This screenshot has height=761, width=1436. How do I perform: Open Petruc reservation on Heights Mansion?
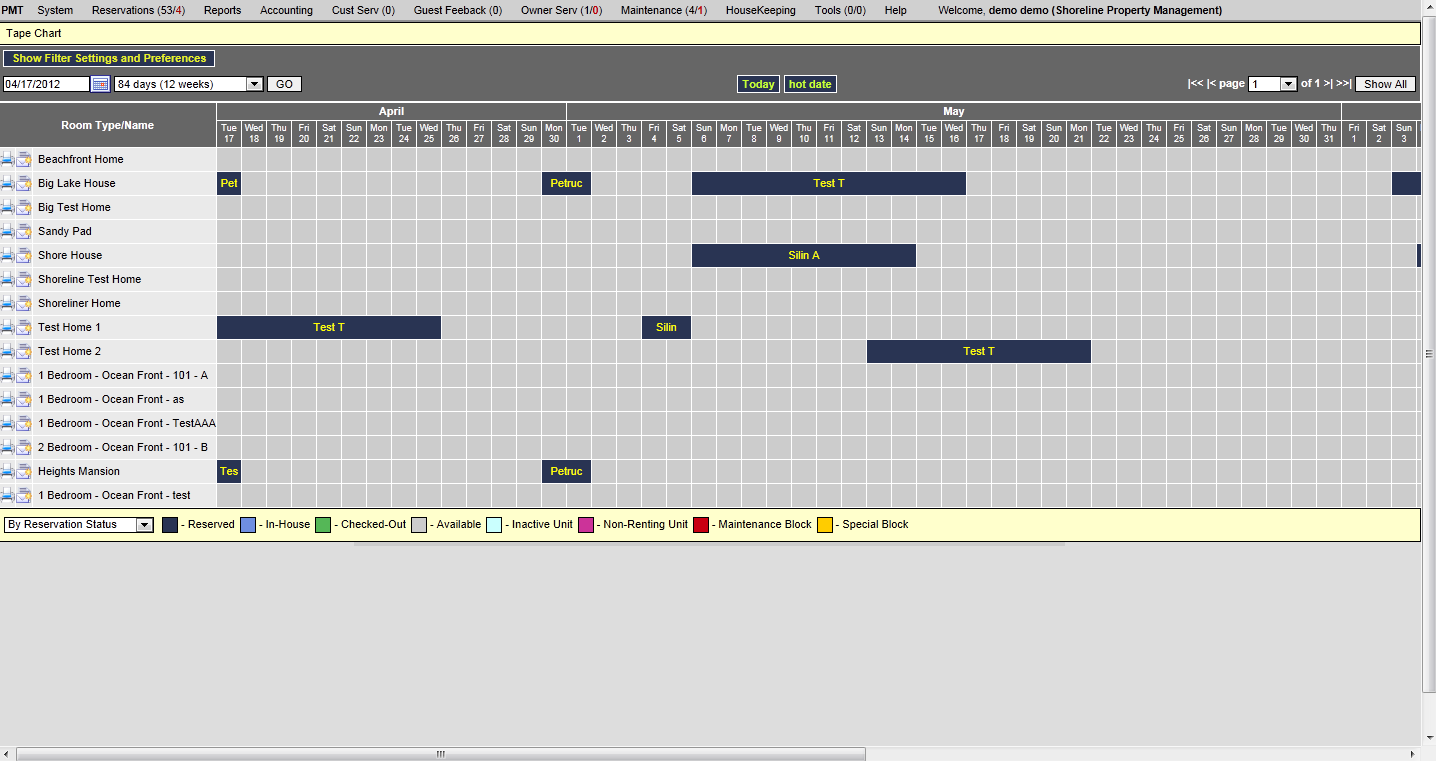coord(566,471)
